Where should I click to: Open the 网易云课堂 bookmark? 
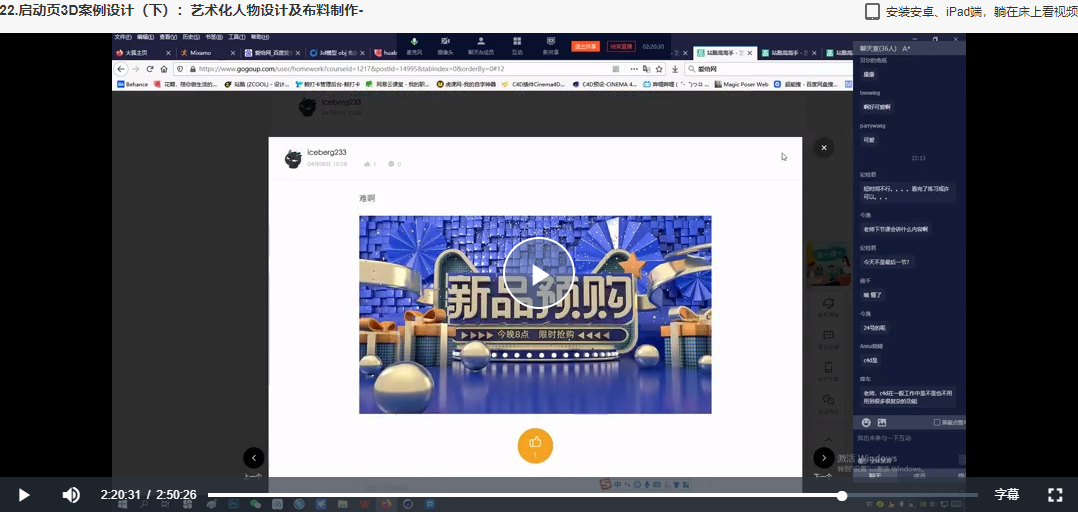click(398, 85)
